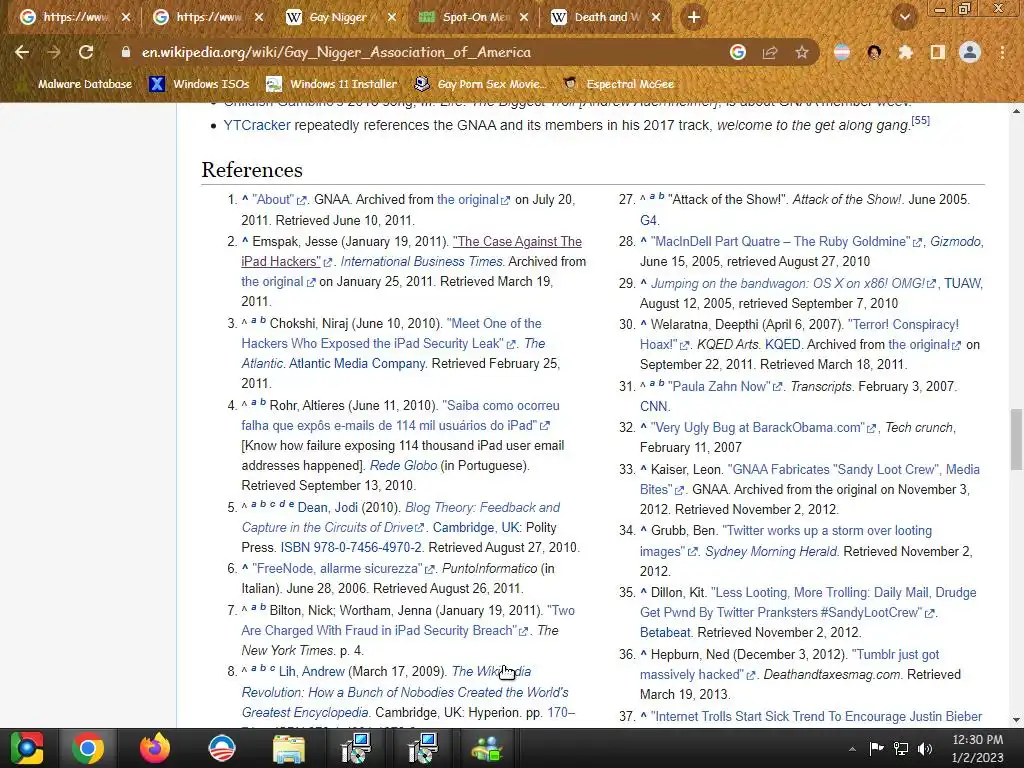Open the Sydney Morning Herald link

771,551
